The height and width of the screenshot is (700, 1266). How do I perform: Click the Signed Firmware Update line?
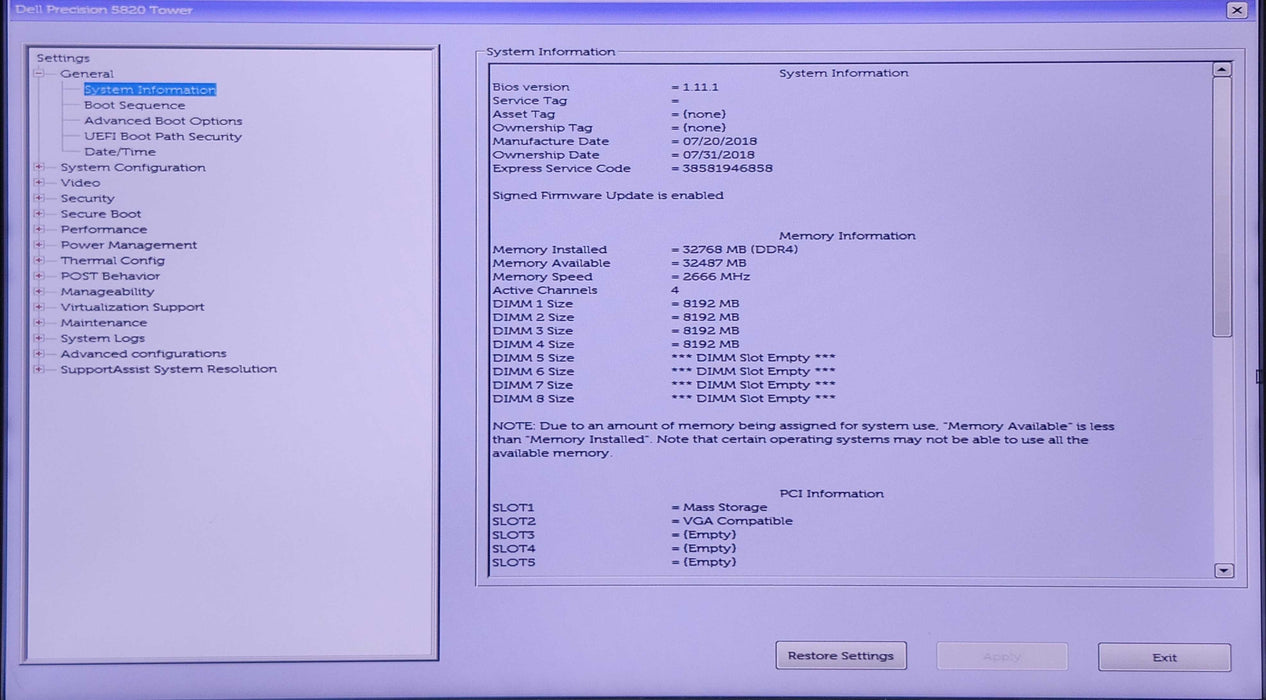(x=608, y=196)
